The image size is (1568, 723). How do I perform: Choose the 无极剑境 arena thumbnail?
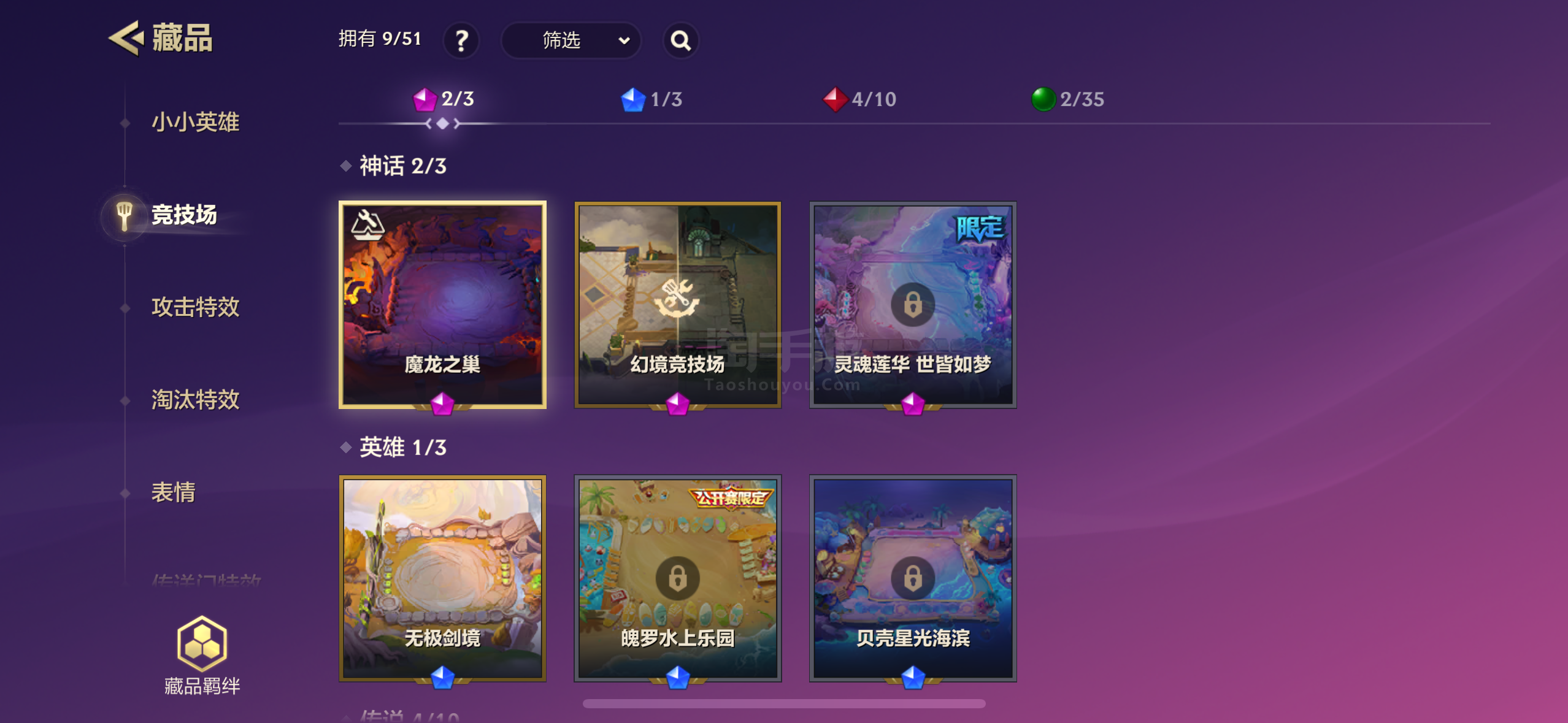pyautogui.click(x=442, y=578)
